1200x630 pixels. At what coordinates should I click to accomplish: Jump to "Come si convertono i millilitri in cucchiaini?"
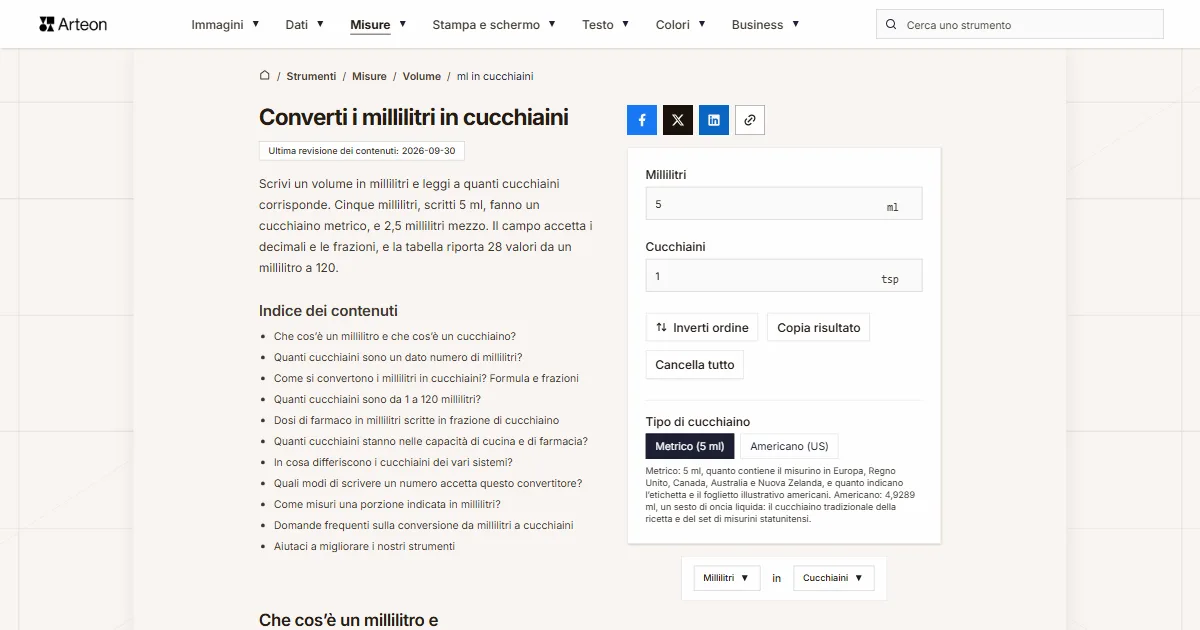point(426,378)
